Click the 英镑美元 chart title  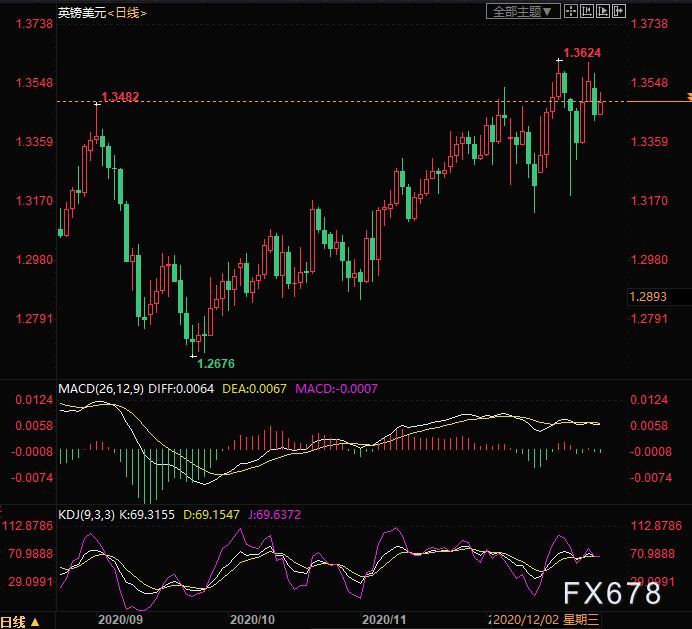click(80, 12)
